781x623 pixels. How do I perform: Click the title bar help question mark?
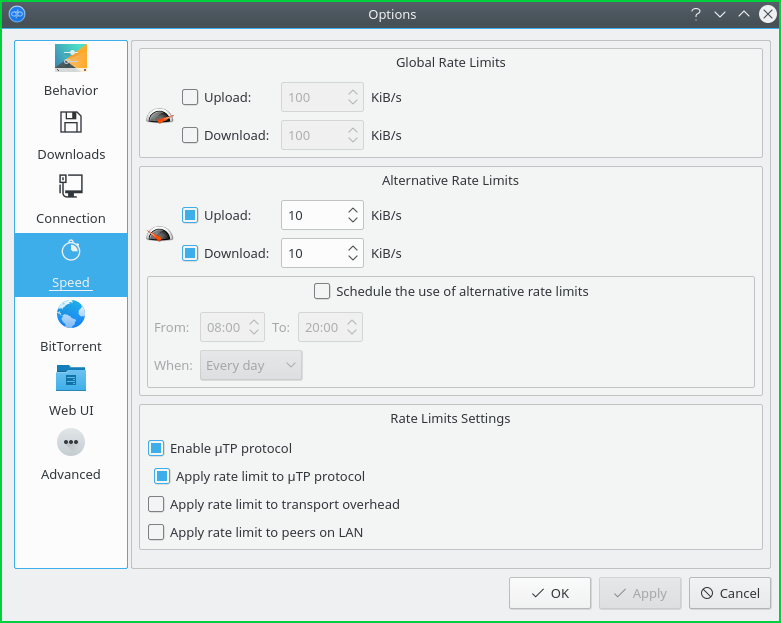point(696,14)
